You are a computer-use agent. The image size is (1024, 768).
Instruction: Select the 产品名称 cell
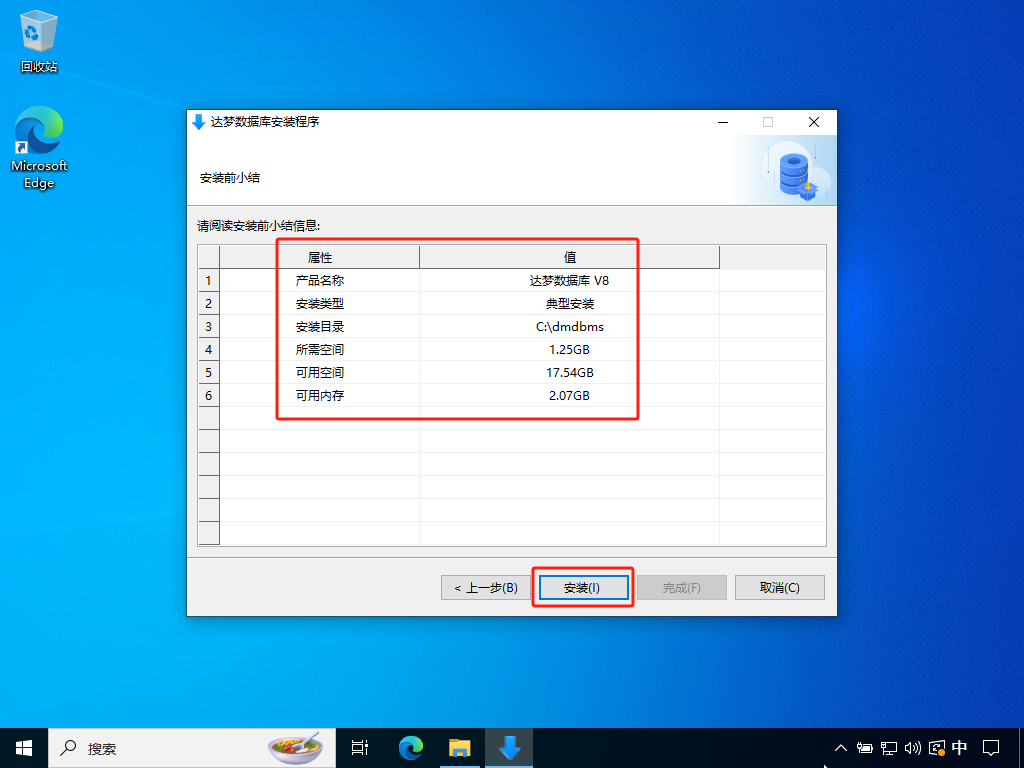319,281
